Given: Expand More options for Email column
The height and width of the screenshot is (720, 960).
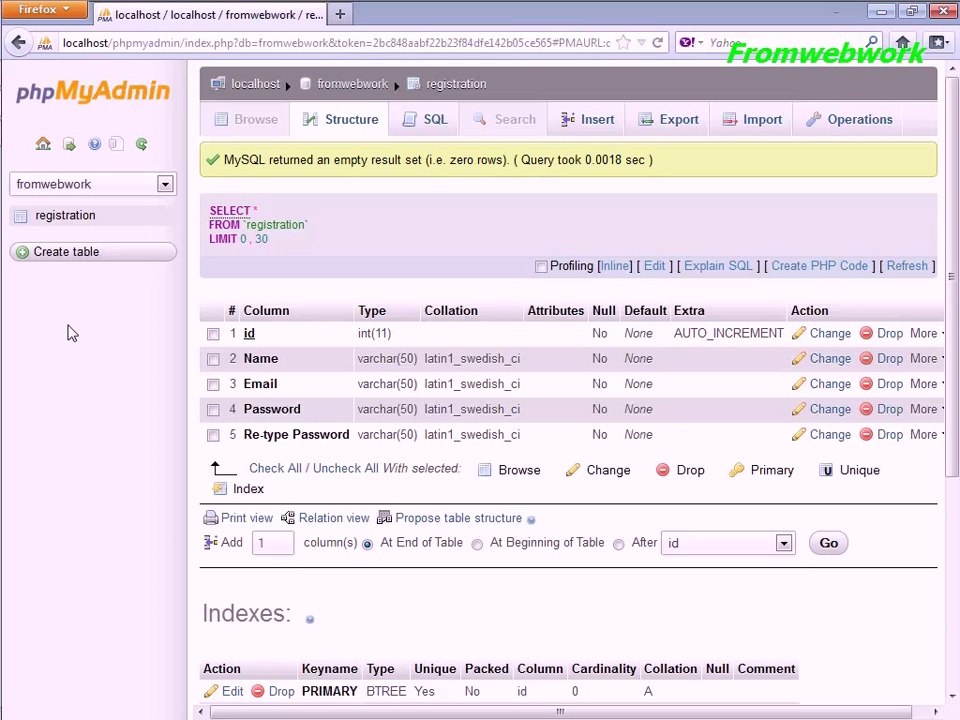Looking at the screenshot, I should click(926, 384).
